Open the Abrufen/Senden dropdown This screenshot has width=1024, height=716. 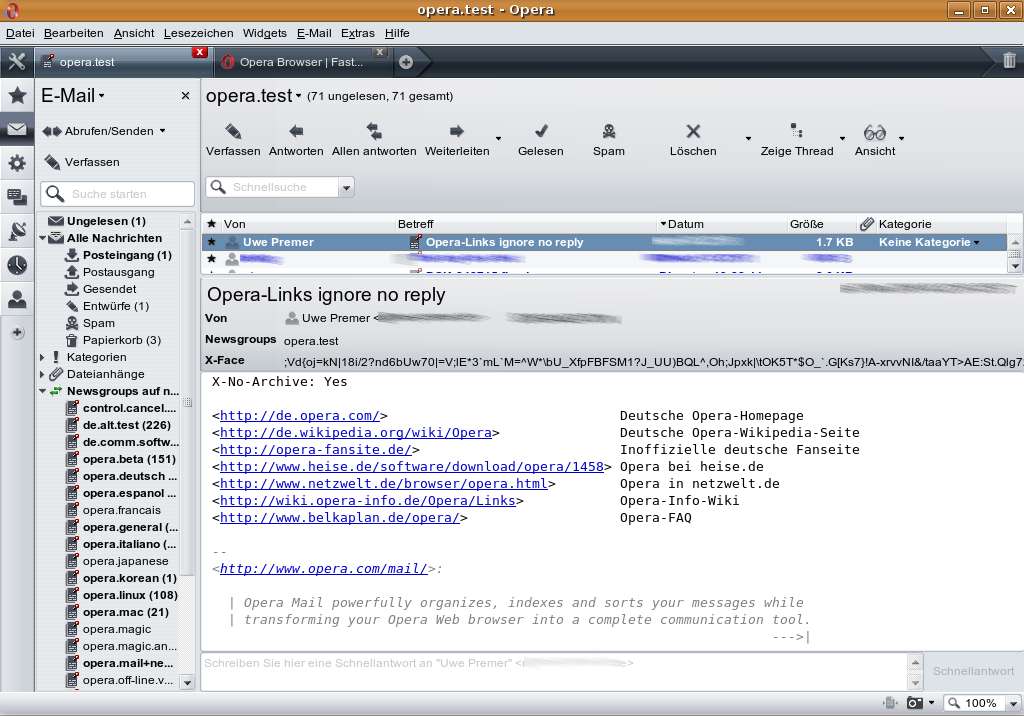point(162,131)
